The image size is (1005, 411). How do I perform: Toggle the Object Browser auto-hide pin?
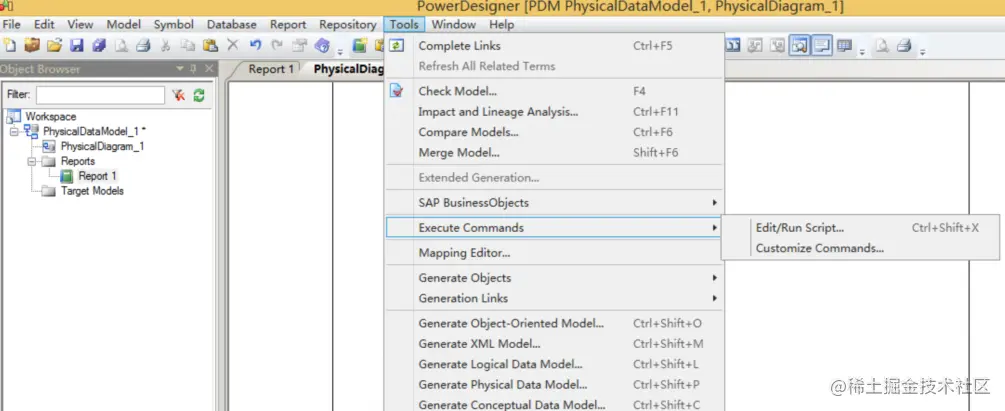coord(193,69)
